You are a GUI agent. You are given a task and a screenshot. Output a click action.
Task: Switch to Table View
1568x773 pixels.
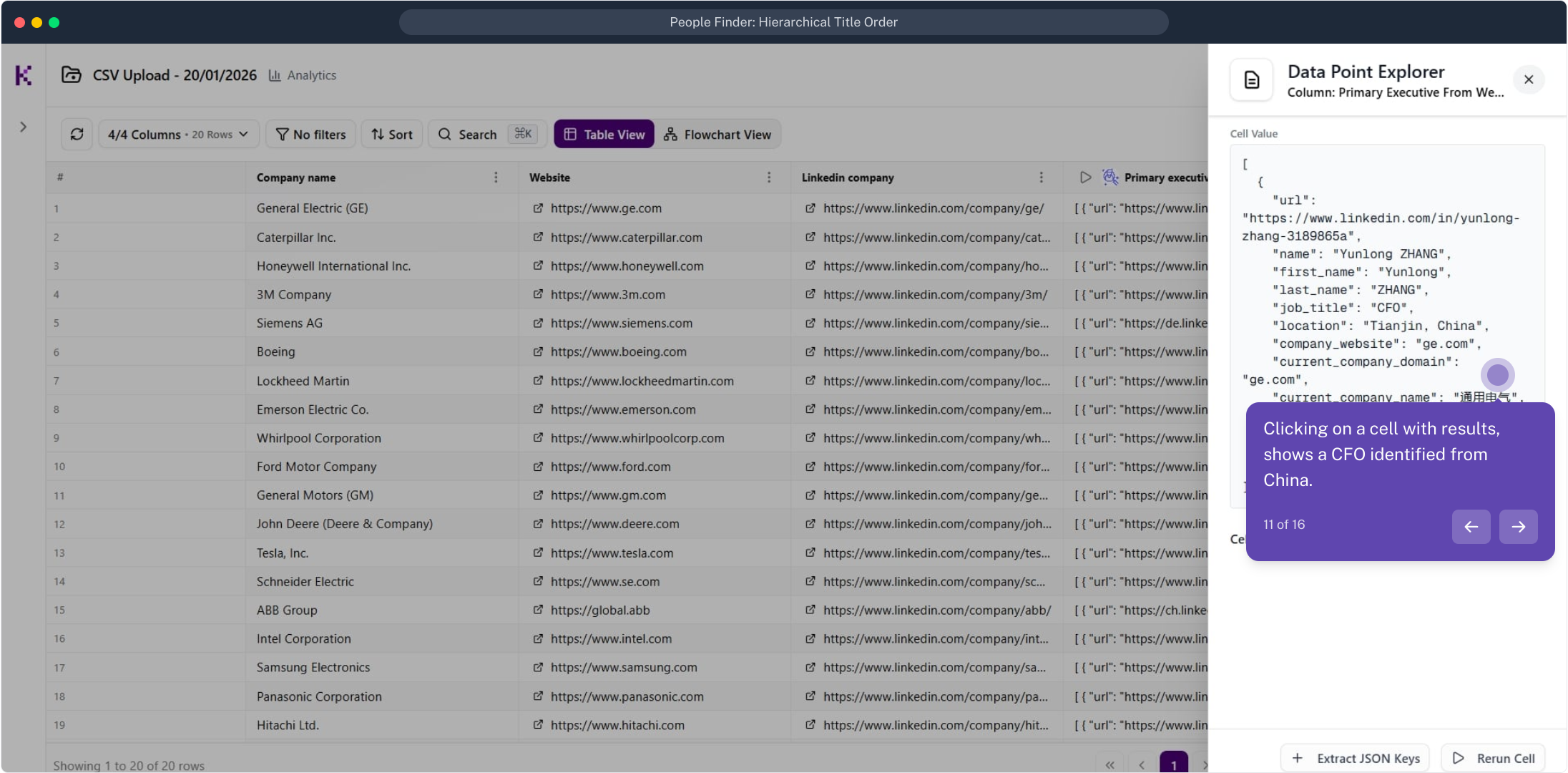click(x=604, y=134)
